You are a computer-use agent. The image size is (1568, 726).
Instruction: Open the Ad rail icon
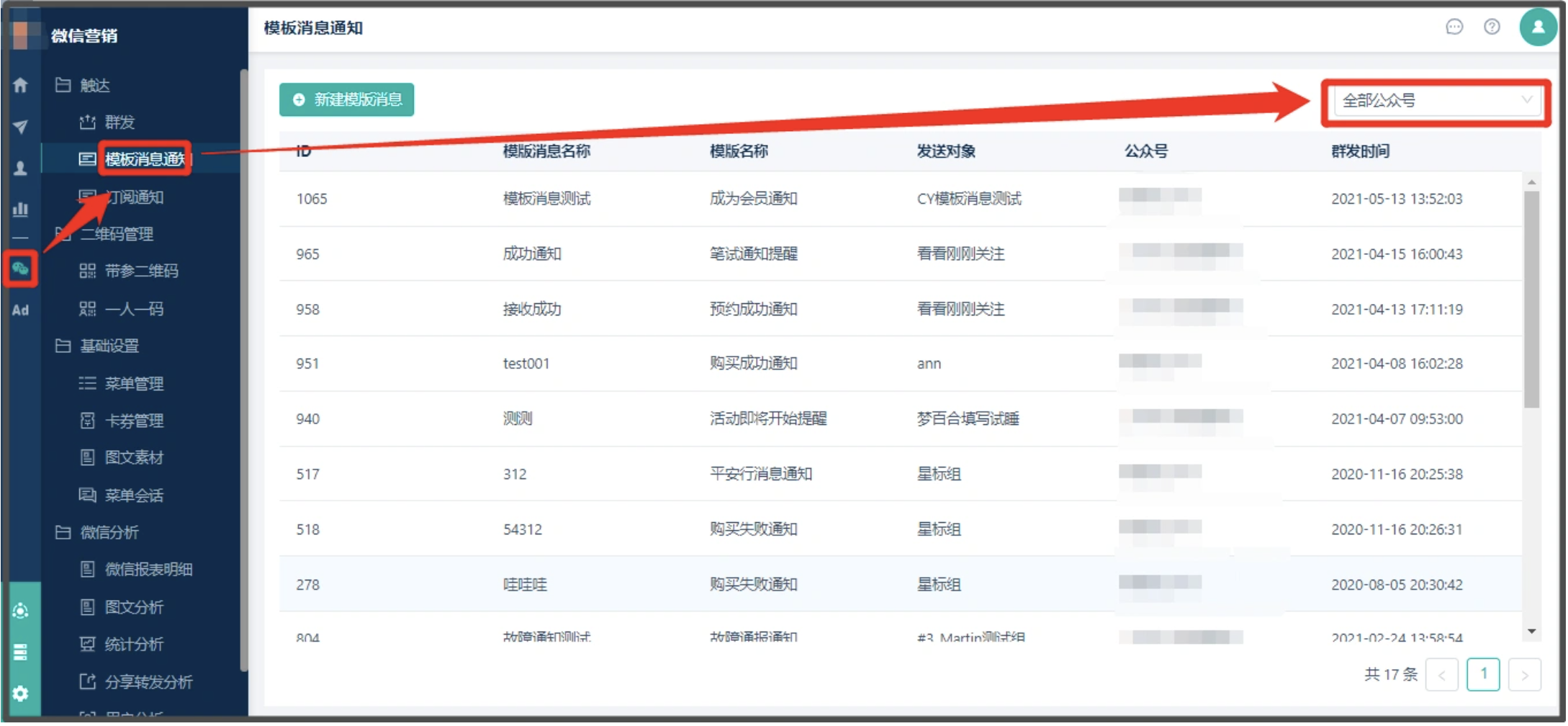pos(20,310)
